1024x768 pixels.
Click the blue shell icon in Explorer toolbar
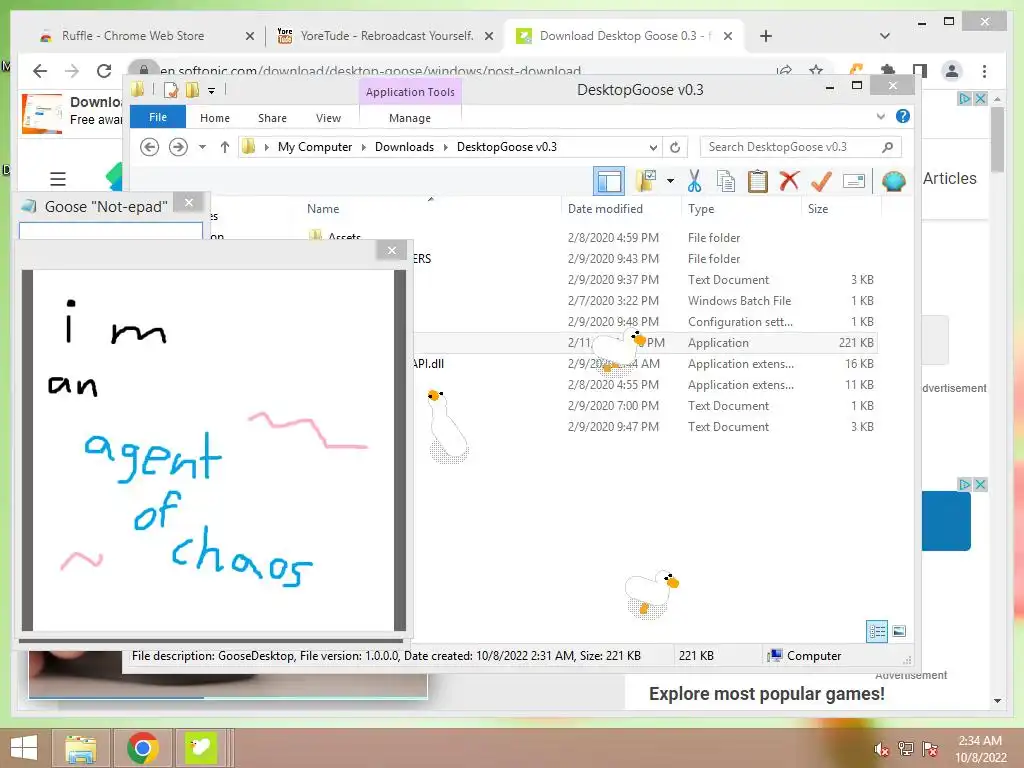(x=893, y=181)
